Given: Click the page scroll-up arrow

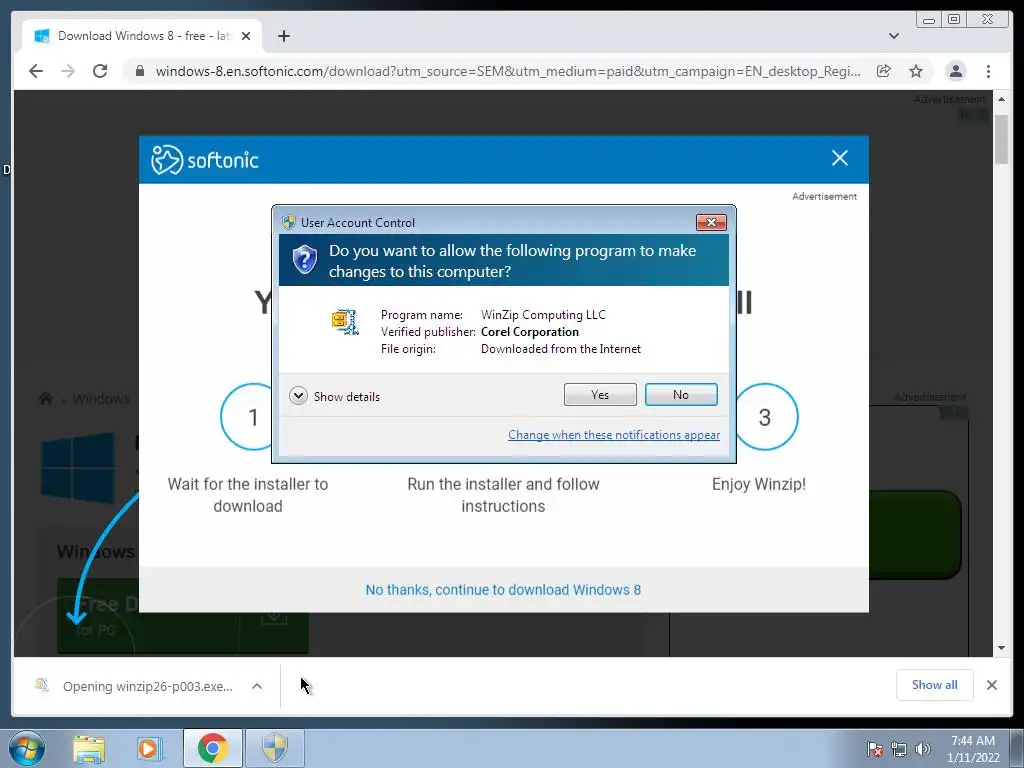Looking at the screenshot, I should click(1001, 99).
